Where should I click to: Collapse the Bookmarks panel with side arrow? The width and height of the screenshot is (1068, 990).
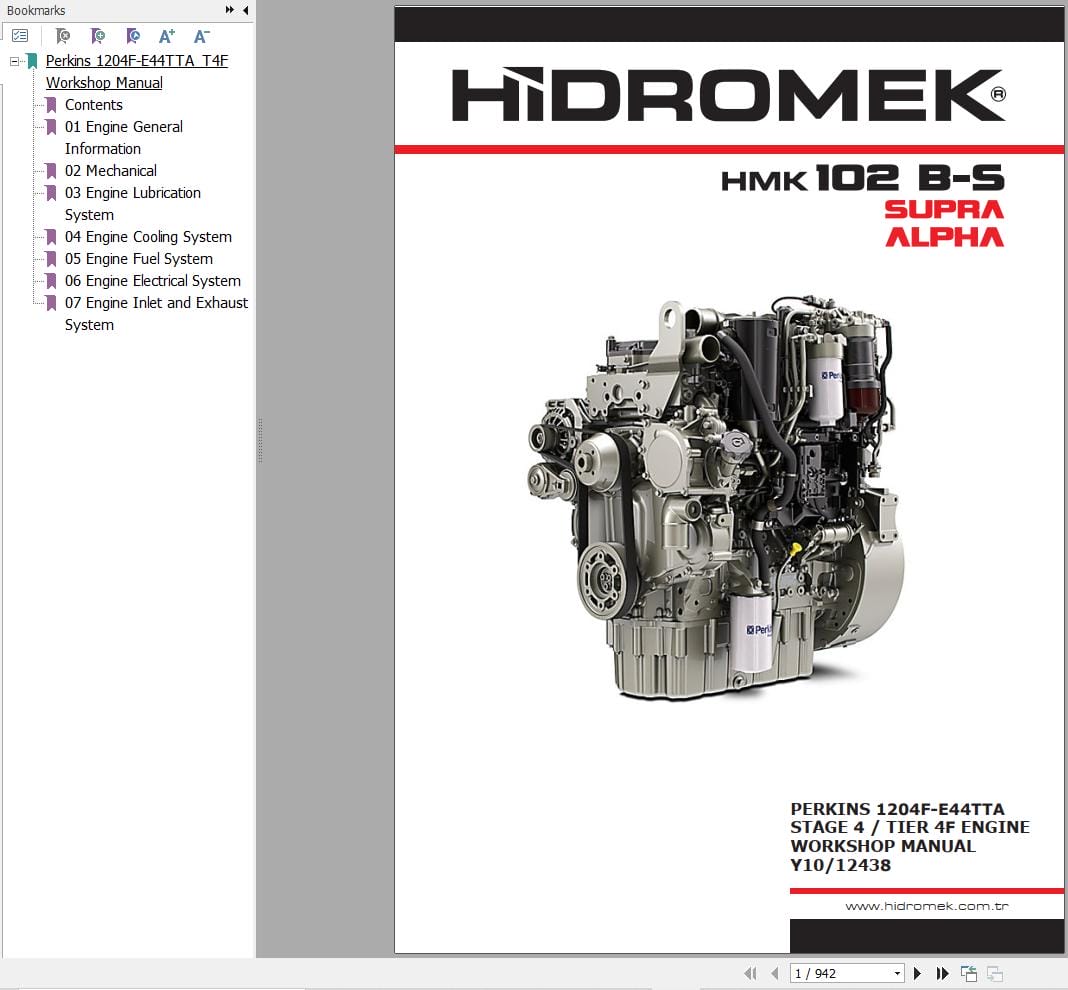point(246,10)
